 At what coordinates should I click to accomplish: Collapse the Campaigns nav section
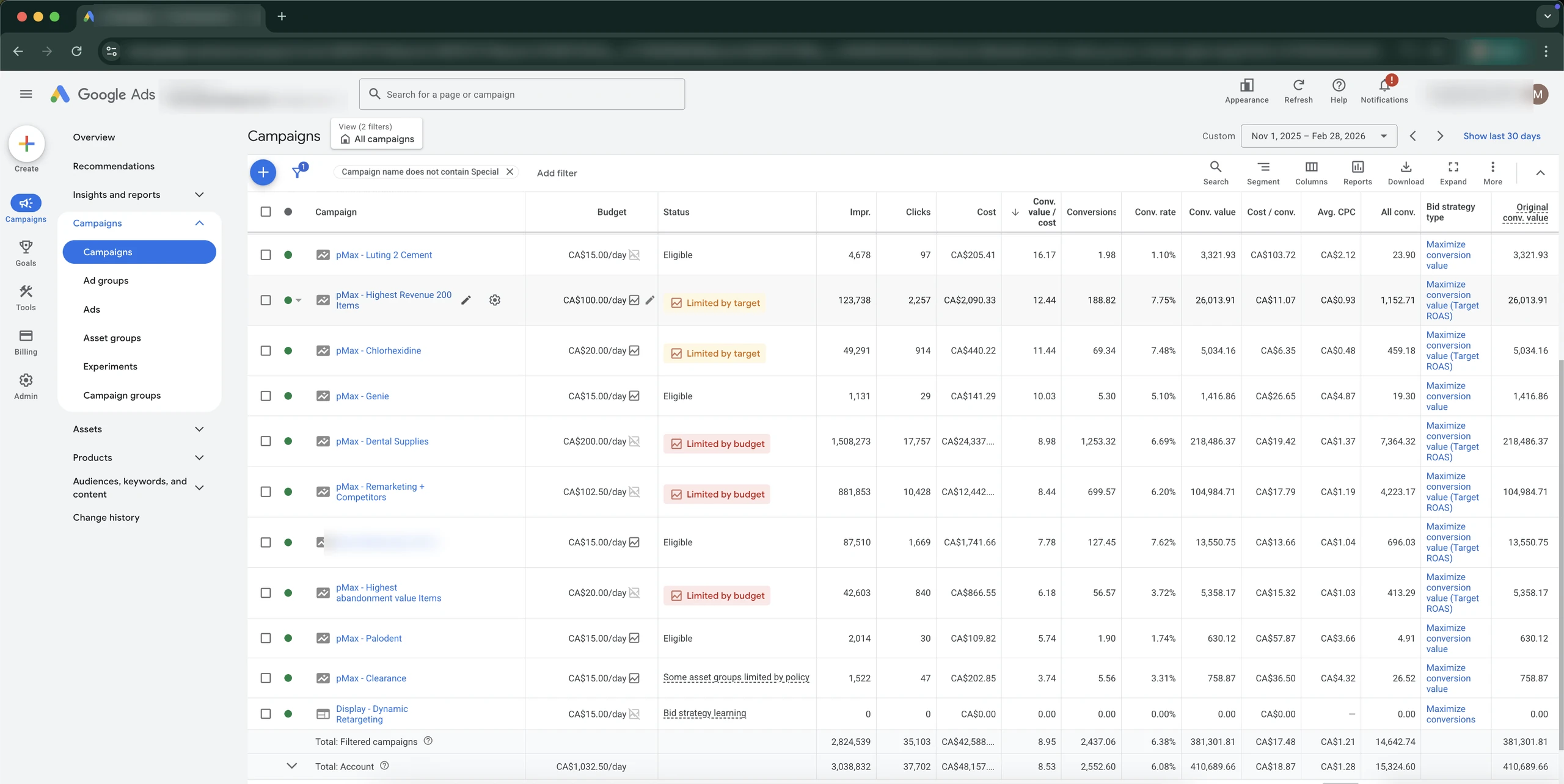point(199,223)
